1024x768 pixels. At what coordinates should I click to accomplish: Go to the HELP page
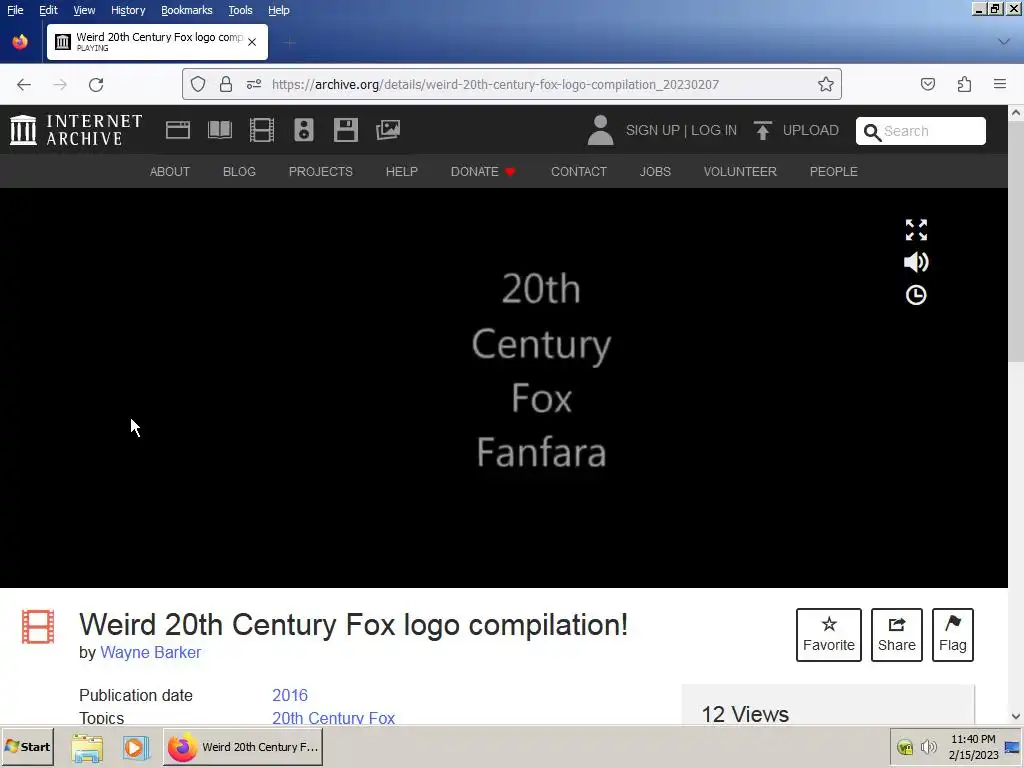(x=402, y=172)
